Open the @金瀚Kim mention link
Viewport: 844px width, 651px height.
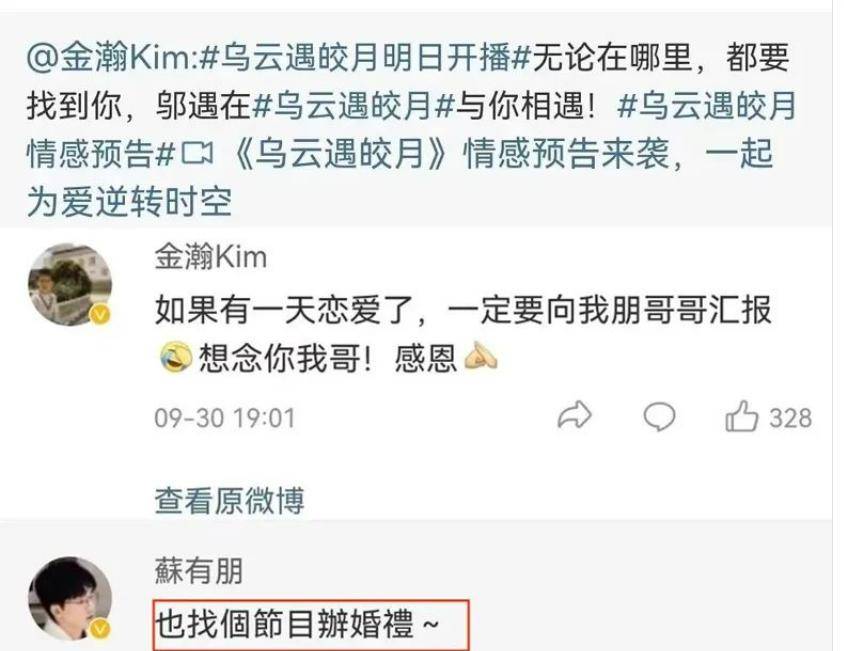112,57
